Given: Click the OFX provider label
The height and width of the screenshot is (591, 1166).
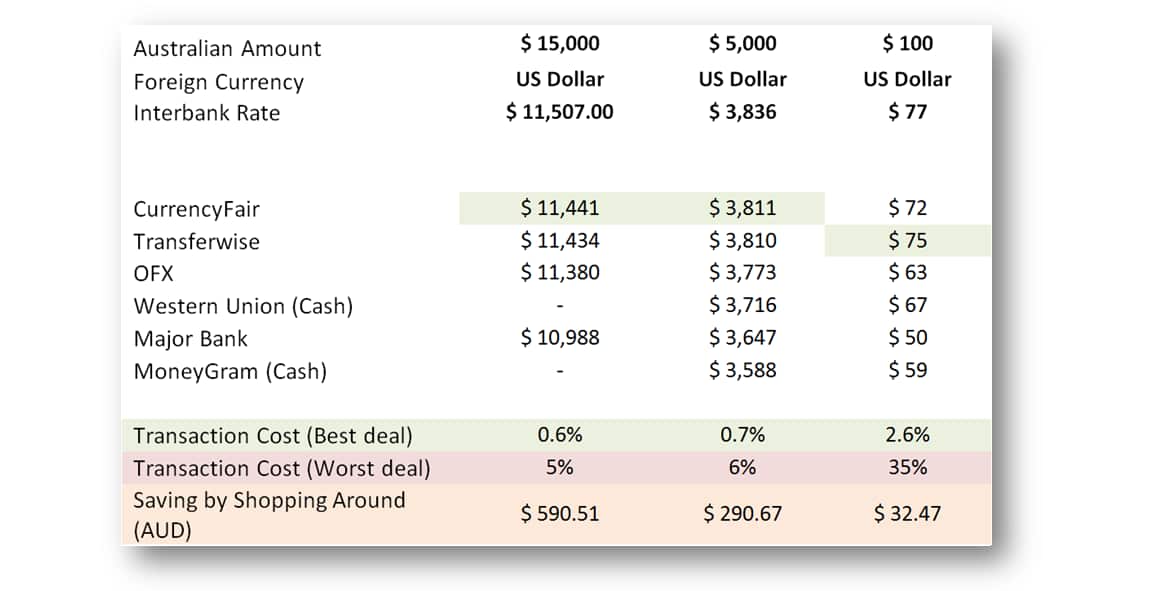Looking at the screenshot, I should click(x=153, y=274).
